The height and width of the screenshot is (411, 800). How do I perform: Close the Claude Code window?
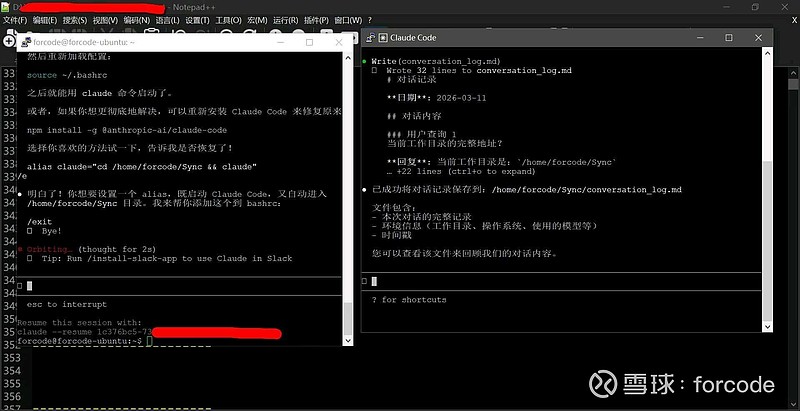(x=758, y=38)
